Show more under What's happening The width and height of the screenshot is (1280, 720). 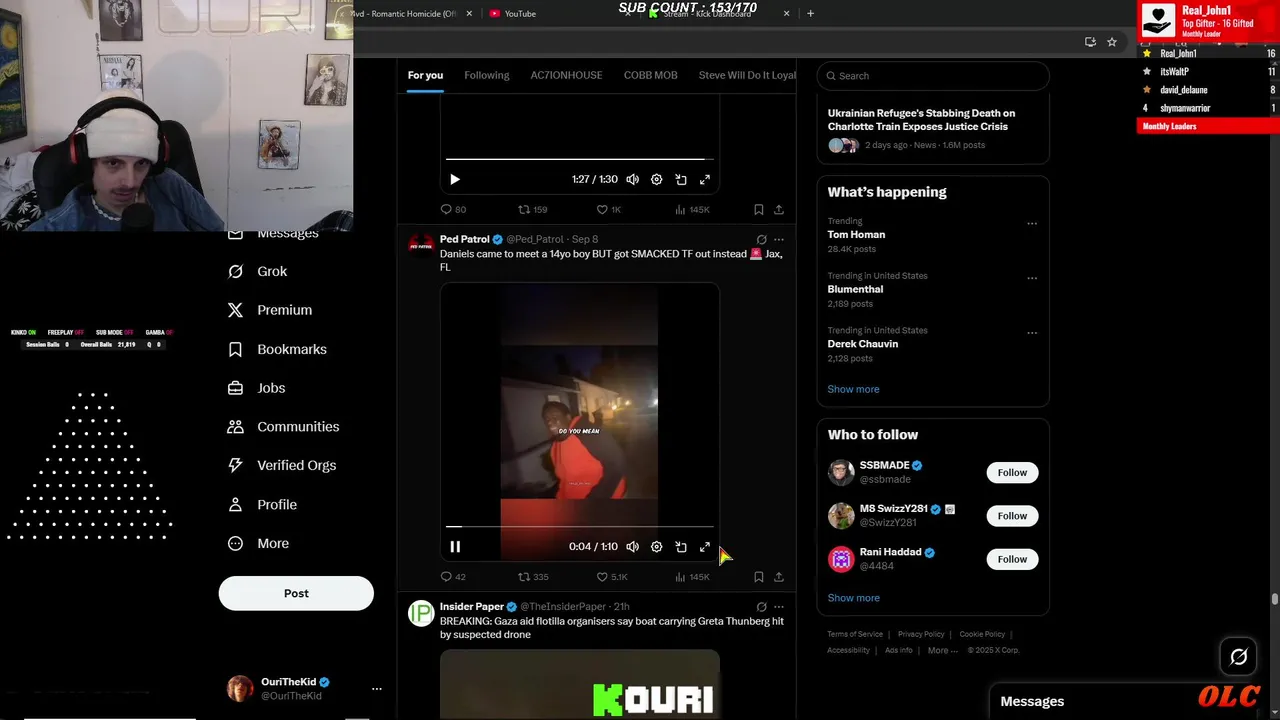click(x=853, y=389)
